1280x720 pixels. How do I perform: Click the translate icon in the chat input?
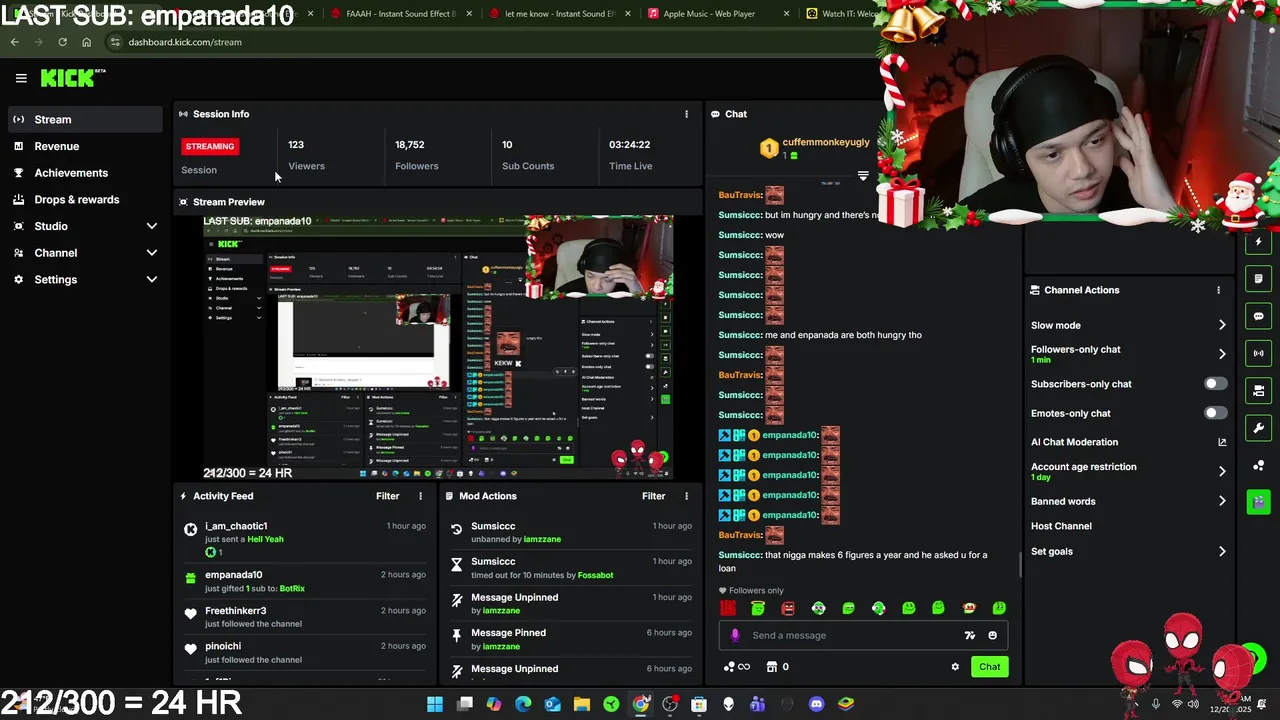point(969,635)
